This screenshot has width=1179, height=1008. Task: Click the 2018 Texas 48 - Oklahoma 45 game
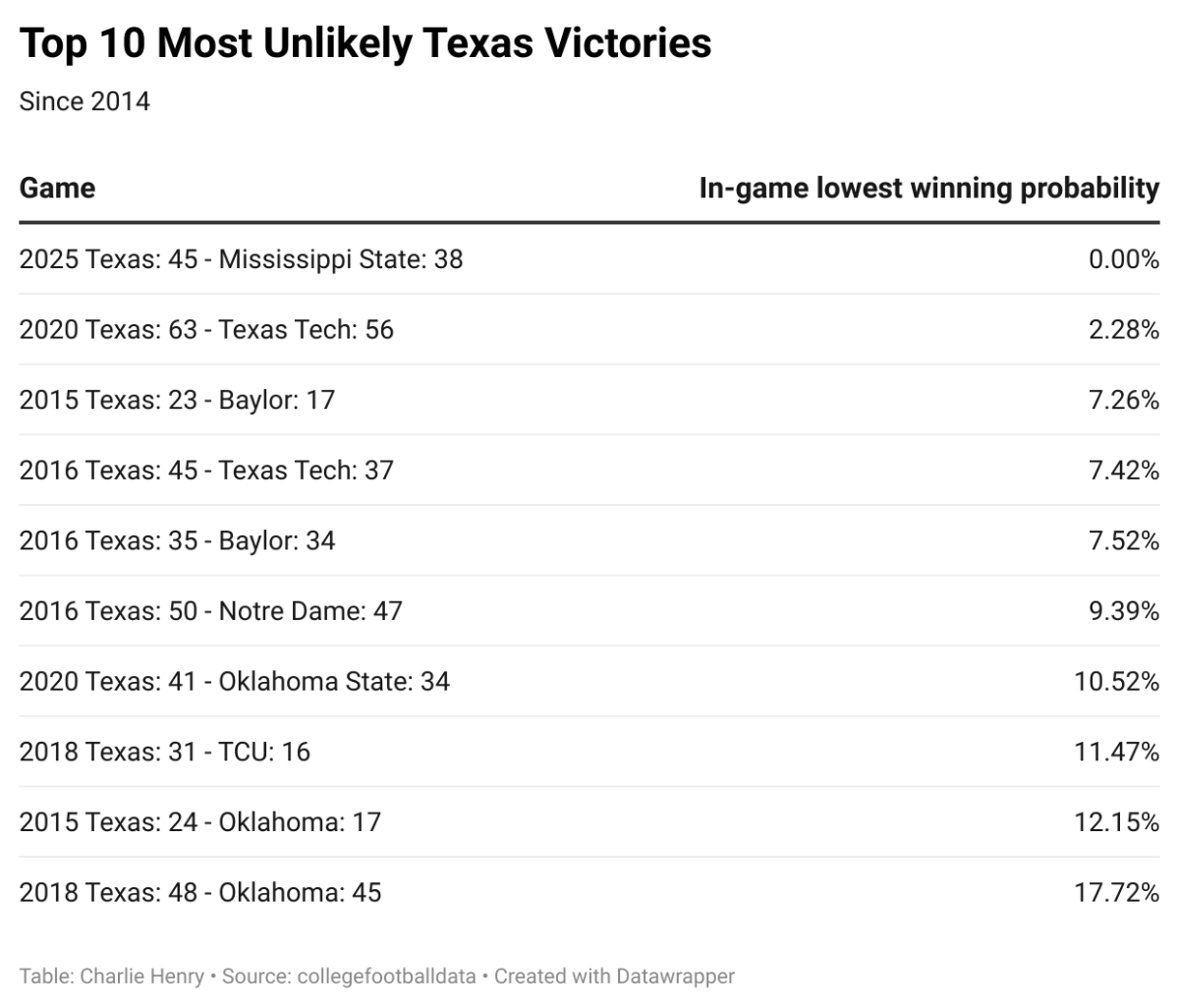pyautogui.click(x=199, y=892)
